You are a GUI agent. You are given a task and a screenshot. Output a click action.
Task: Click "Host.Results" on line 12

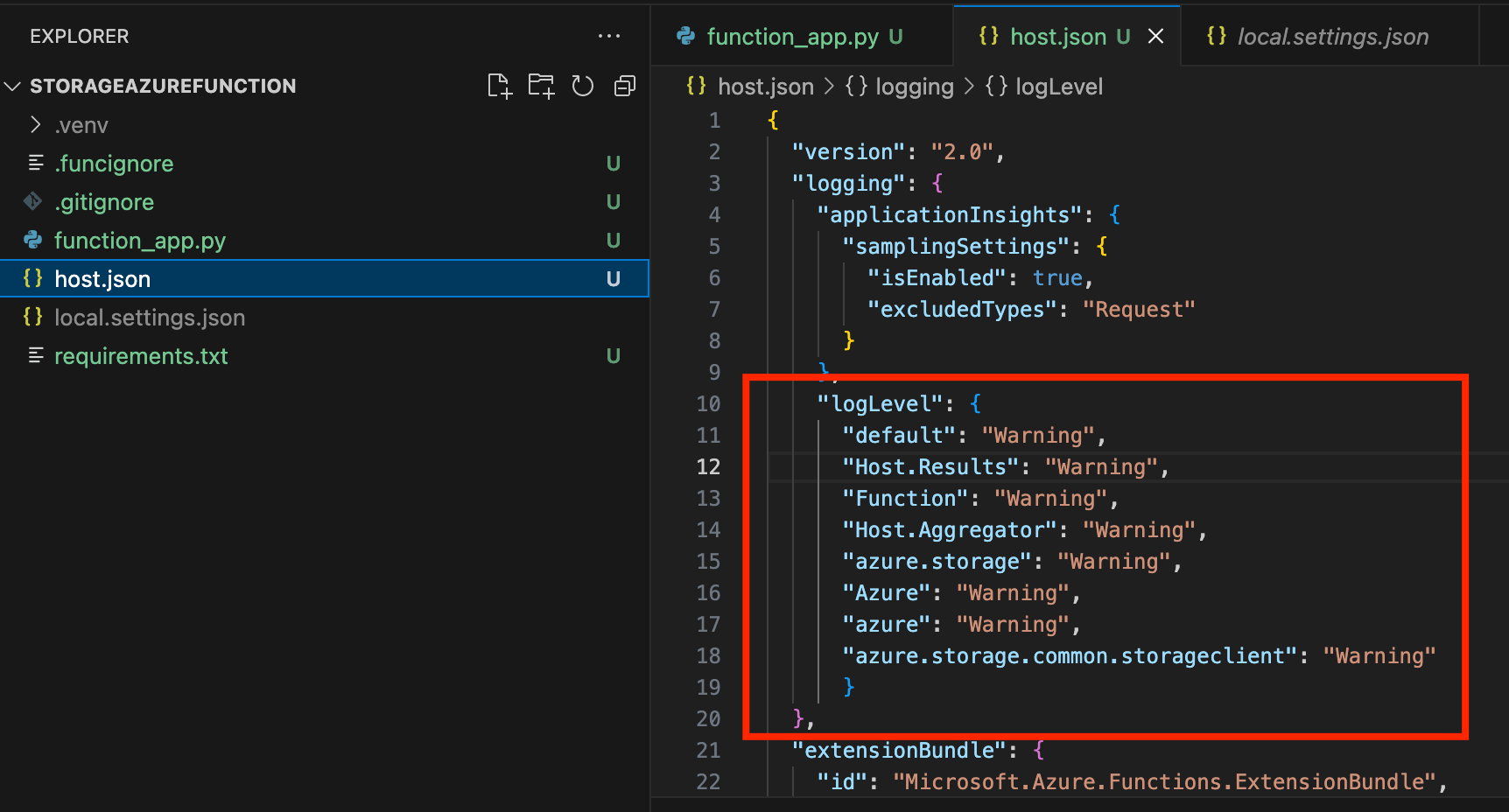click(x=930, y=466)
